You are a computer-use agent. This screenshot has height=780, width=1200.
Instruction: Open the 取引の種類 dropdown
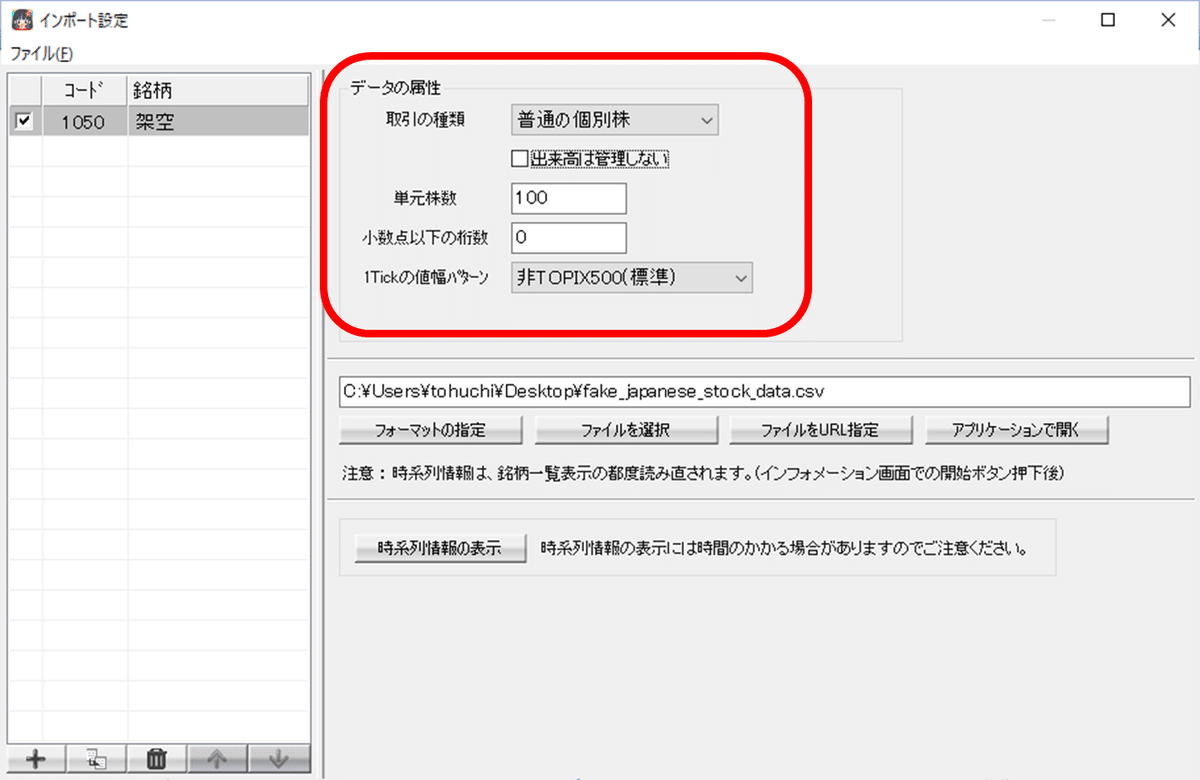pos(615,121)
